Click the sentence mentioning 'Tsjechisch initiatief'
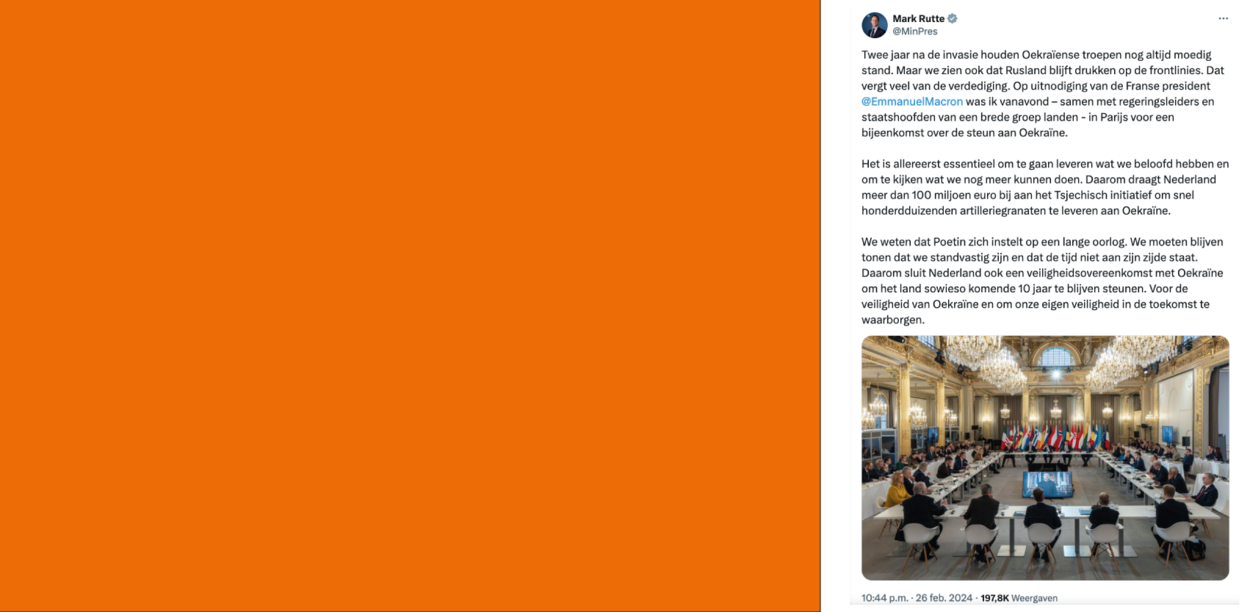 click(1040, 195)
